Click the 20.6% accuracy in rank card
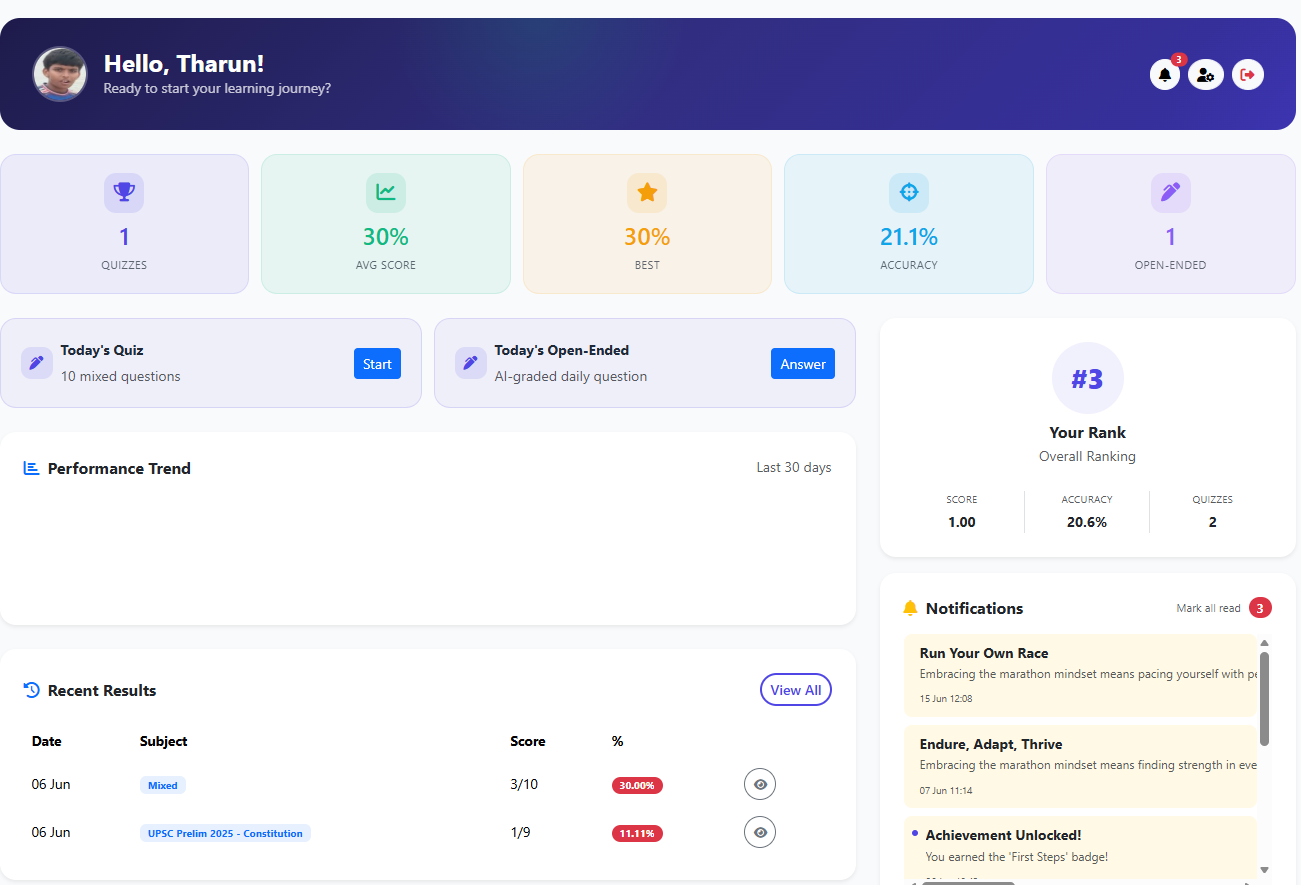1301x885 pixels. click(1087, 522)
